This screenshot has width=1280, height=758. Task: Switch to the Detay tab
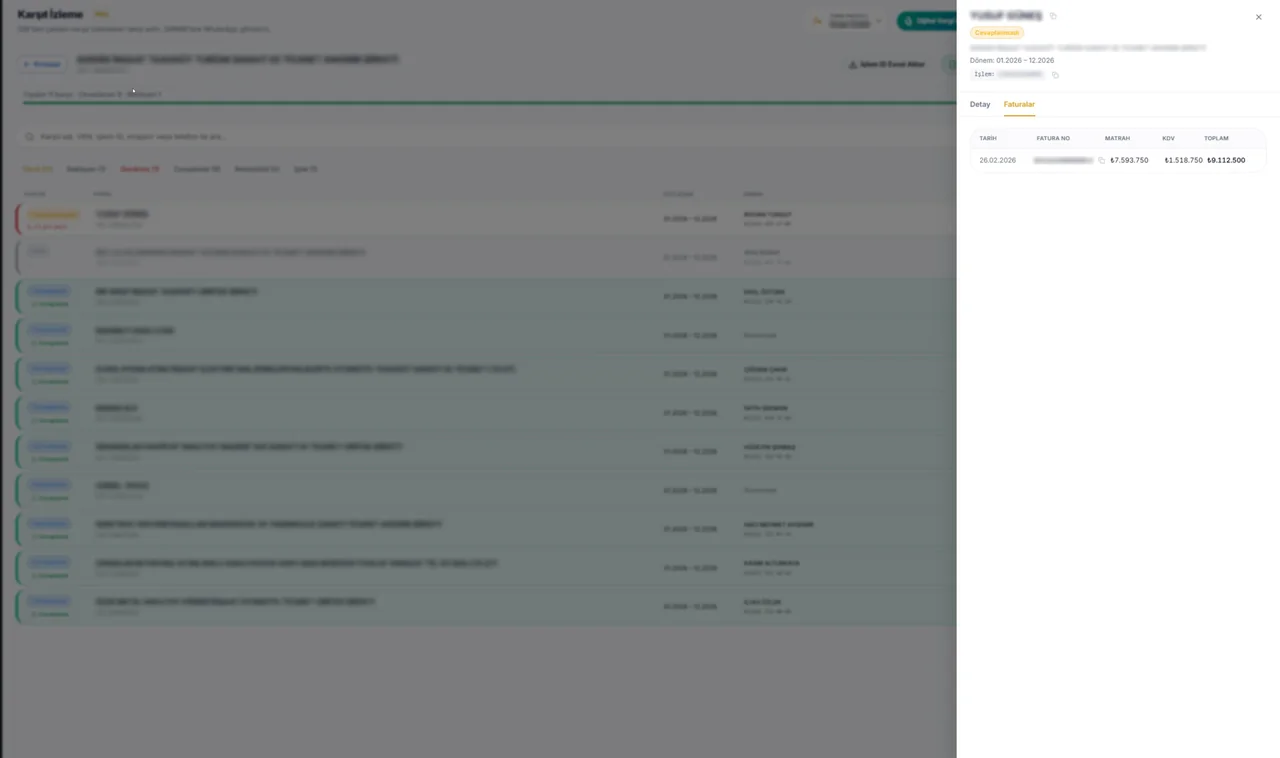(x=980, y=104)
